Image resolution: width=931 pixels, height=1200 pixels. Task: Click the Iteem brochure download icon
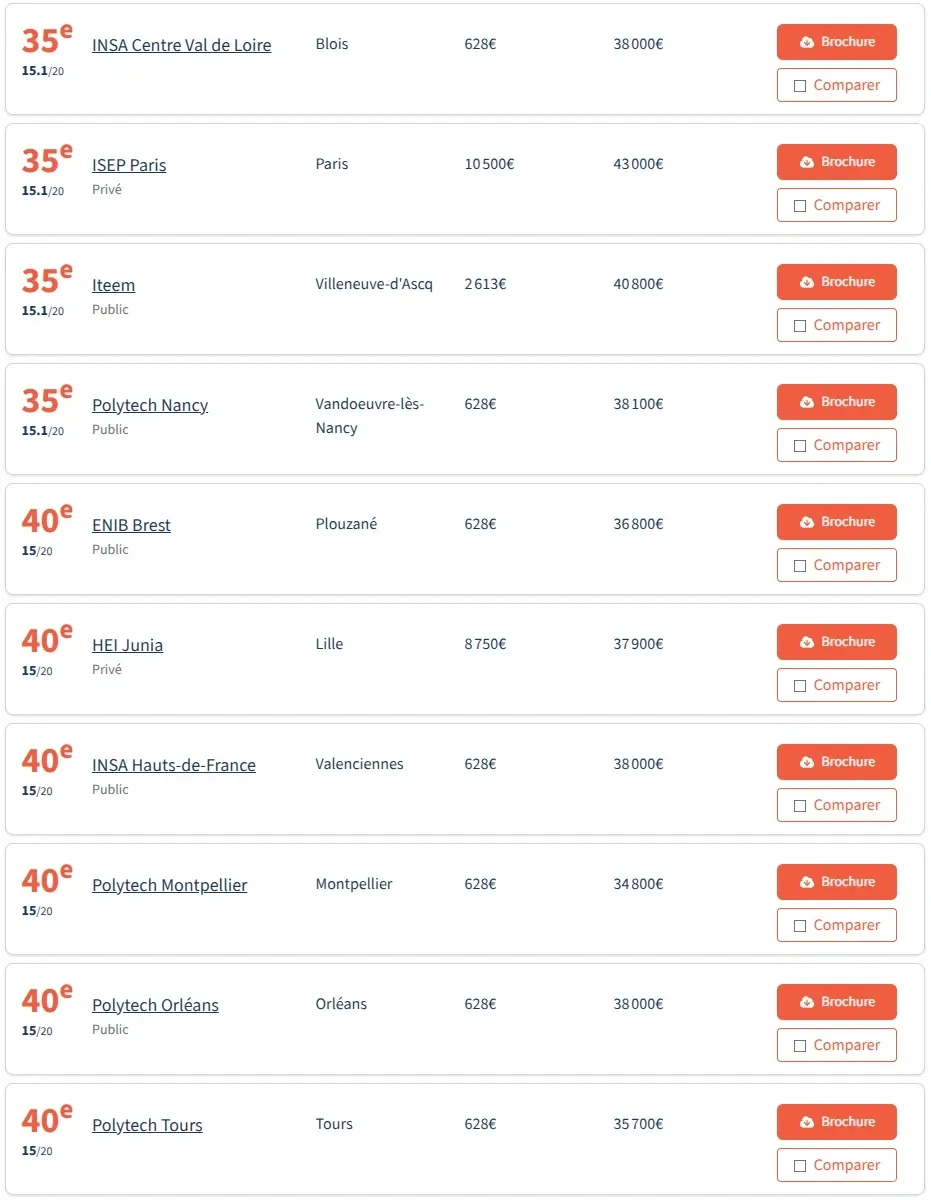807,283
